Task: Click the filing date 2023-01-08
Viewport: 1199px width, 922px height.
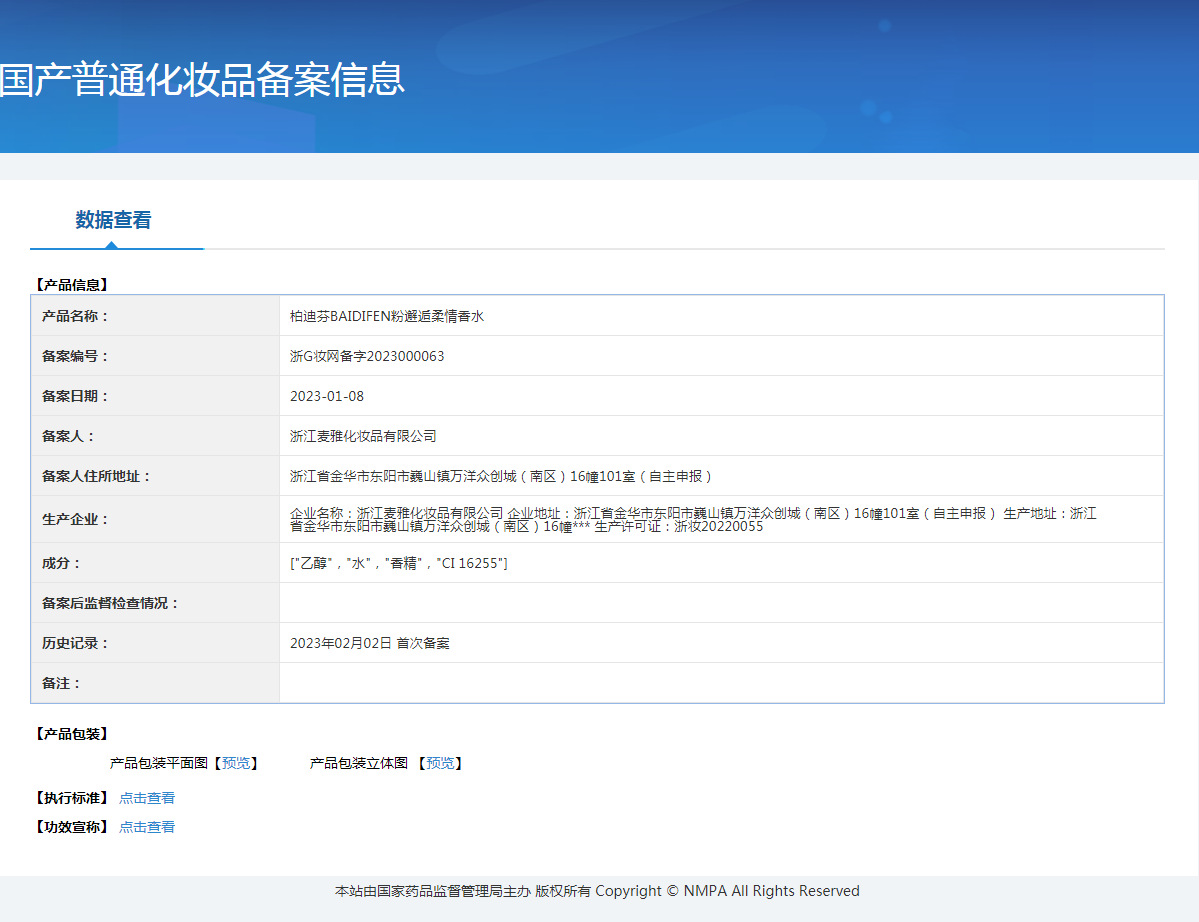Action: point(327,396)
